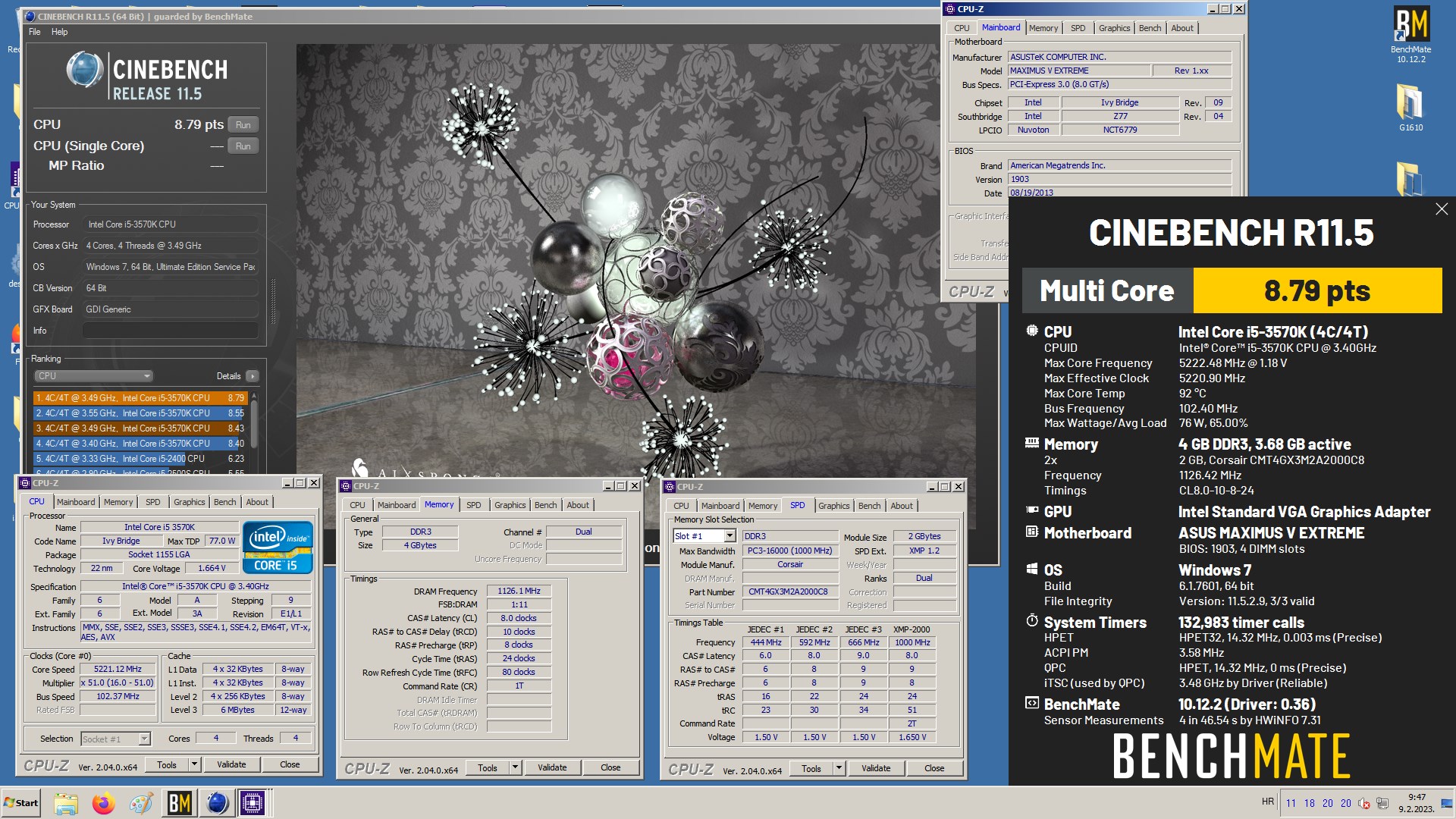Expand Tools dropdown arrow in CPU-Z CPU window
Image resolution: width=1456 pixels, height=819 pixels.
(194, 764)
